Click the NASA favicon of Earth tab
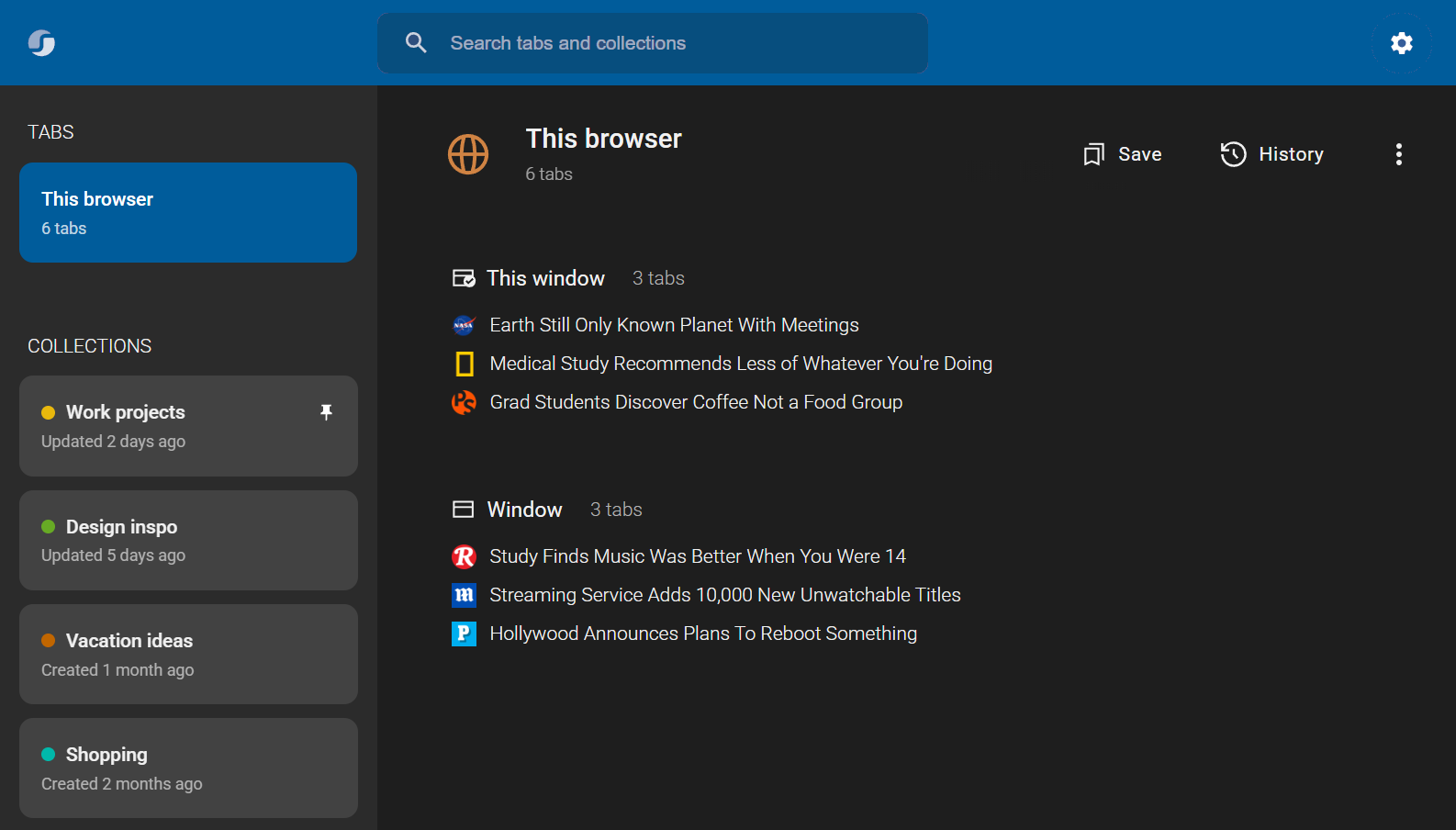The width and height of the screenshot is (1456, 830). click(x=464, y=325)
